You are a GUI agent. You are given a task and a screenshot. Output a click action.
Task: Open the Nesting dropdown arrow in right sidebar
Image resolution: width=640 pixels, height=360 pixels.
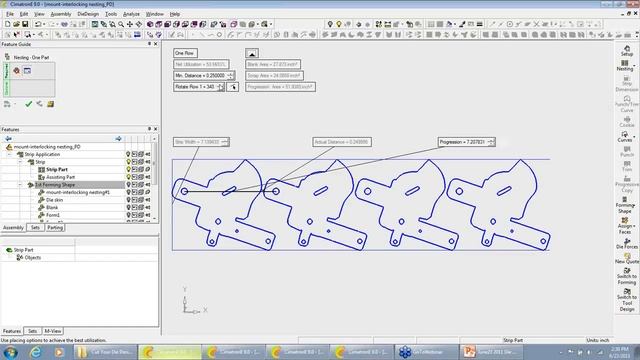[x=634, y=66]
